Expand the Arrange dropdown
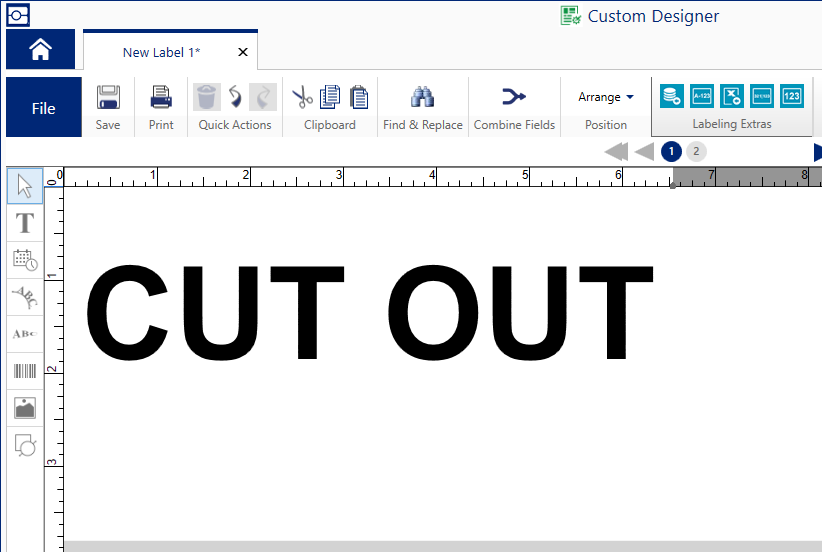 point(606,97)
